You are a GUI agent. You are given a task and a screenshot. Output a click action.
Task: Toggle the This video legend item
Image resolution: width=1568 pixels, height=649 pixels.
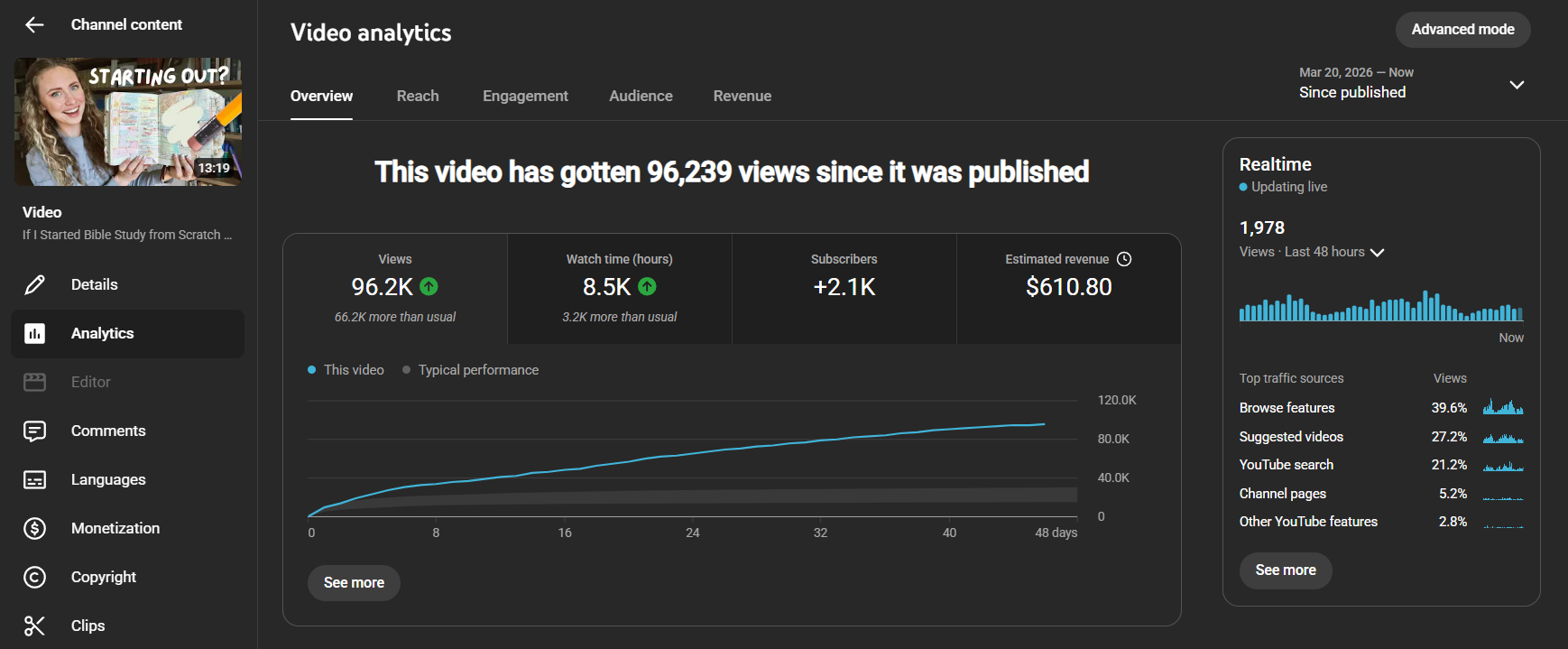(346, 370)
